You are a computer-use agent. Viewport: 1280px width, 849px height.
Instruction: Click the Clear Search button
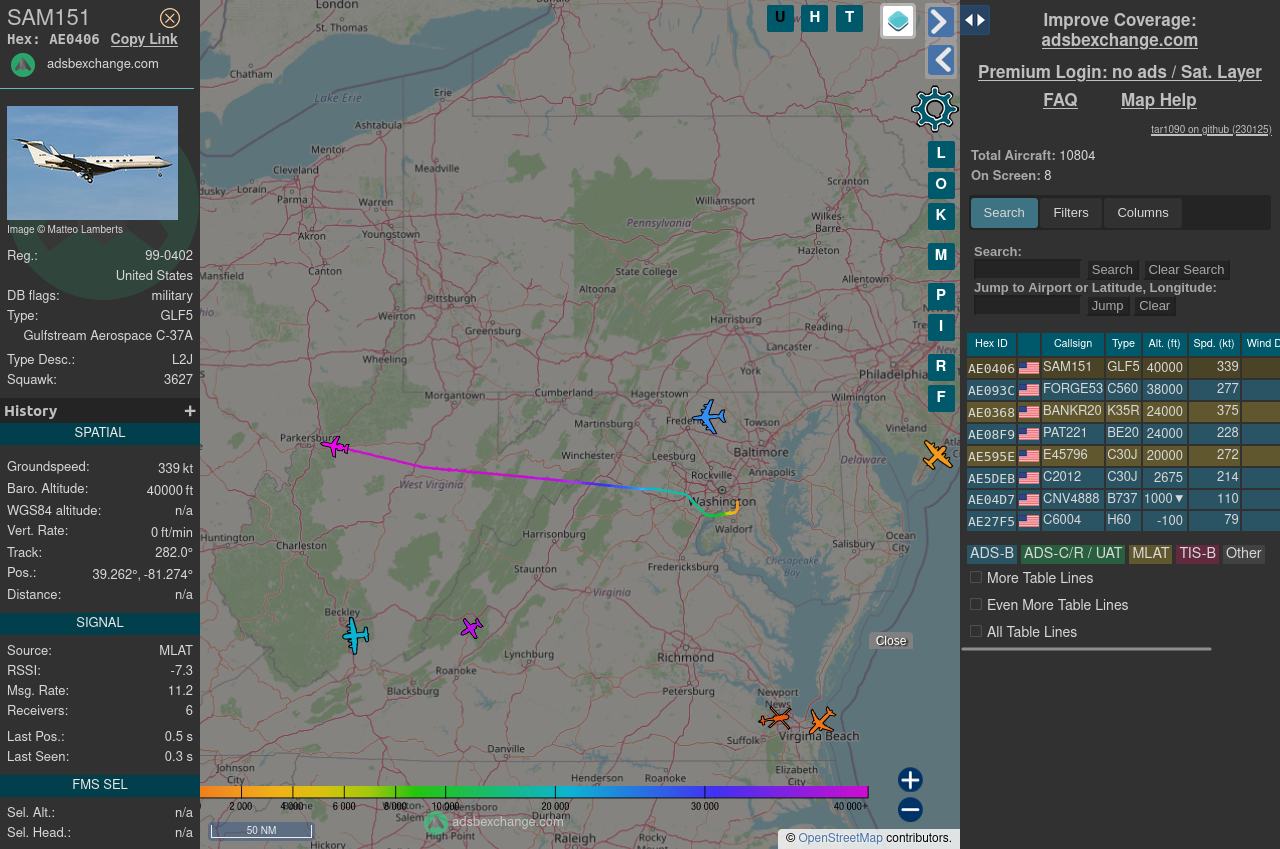click(1186, 270)
